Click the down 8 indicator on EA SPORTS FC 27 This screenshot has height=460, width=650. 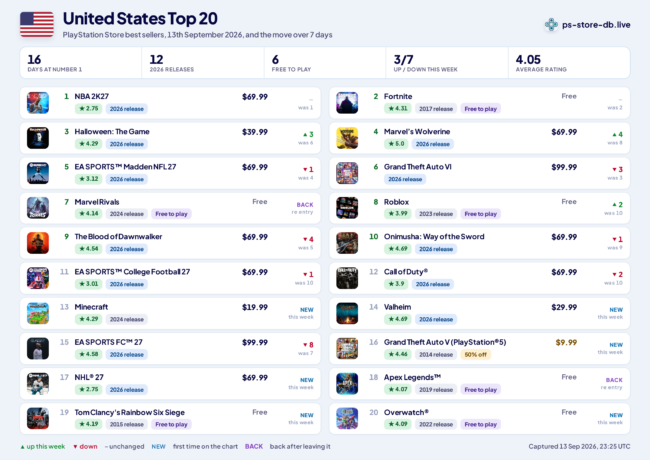pos(308,345)
